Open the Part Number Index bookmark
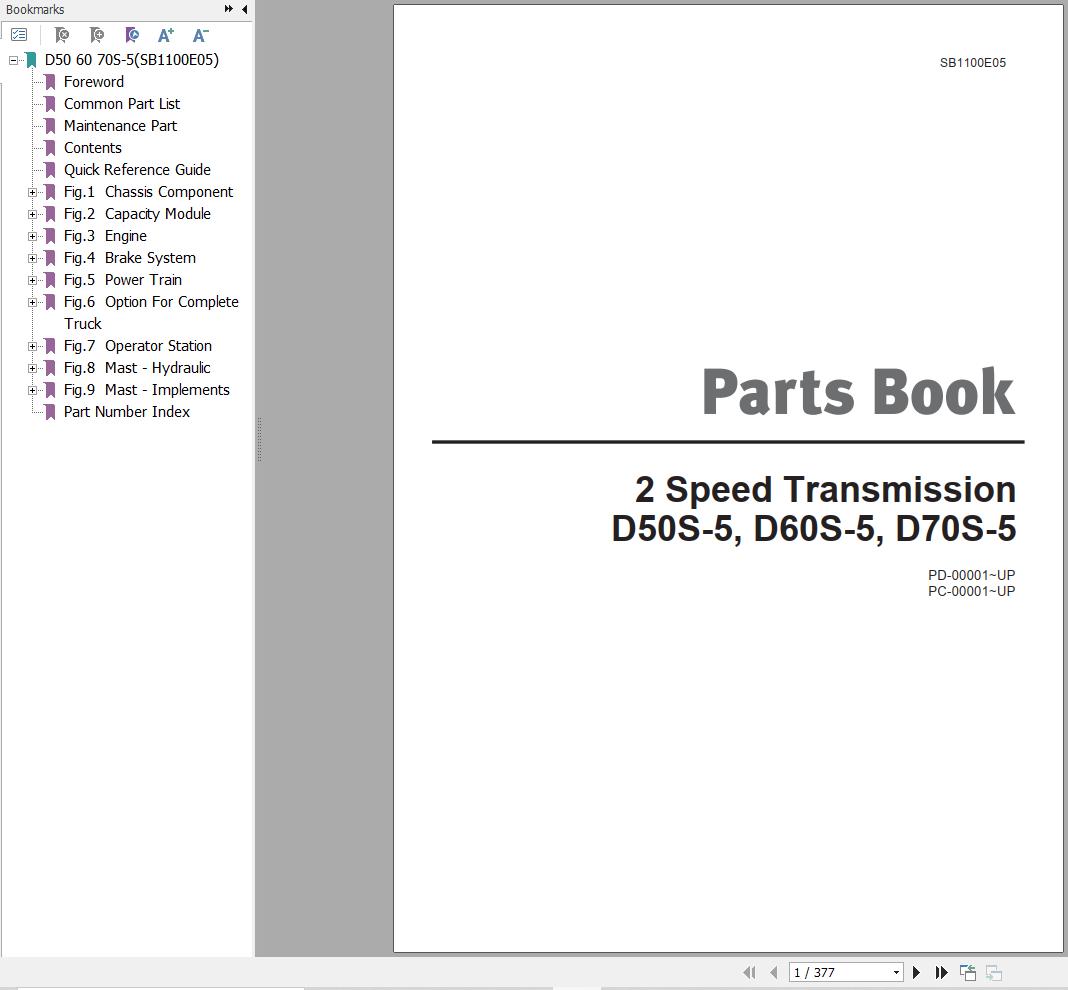Viewport: 1068px width, 990px height. point(127,412)
